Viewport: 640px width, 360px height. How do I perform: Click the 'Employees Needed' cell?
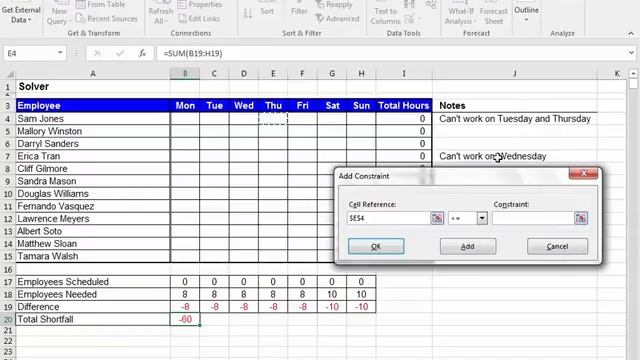[93, 295]
